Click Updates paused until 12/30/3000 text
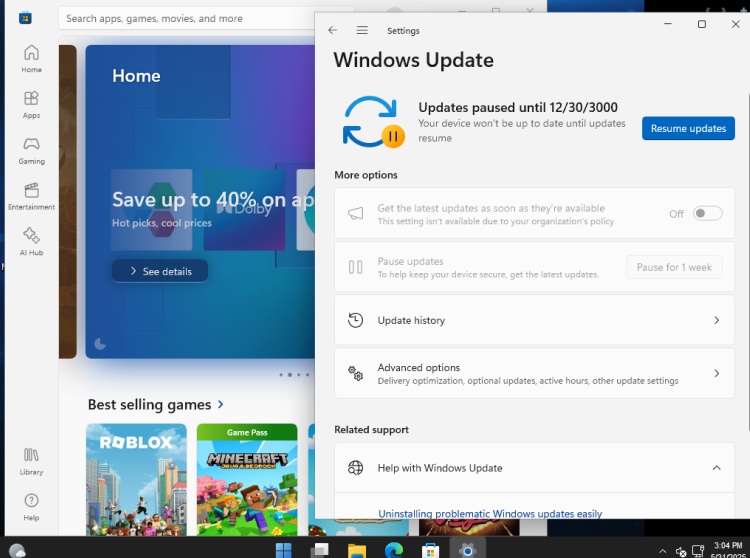The image size is (750, 558). [518, 107]
